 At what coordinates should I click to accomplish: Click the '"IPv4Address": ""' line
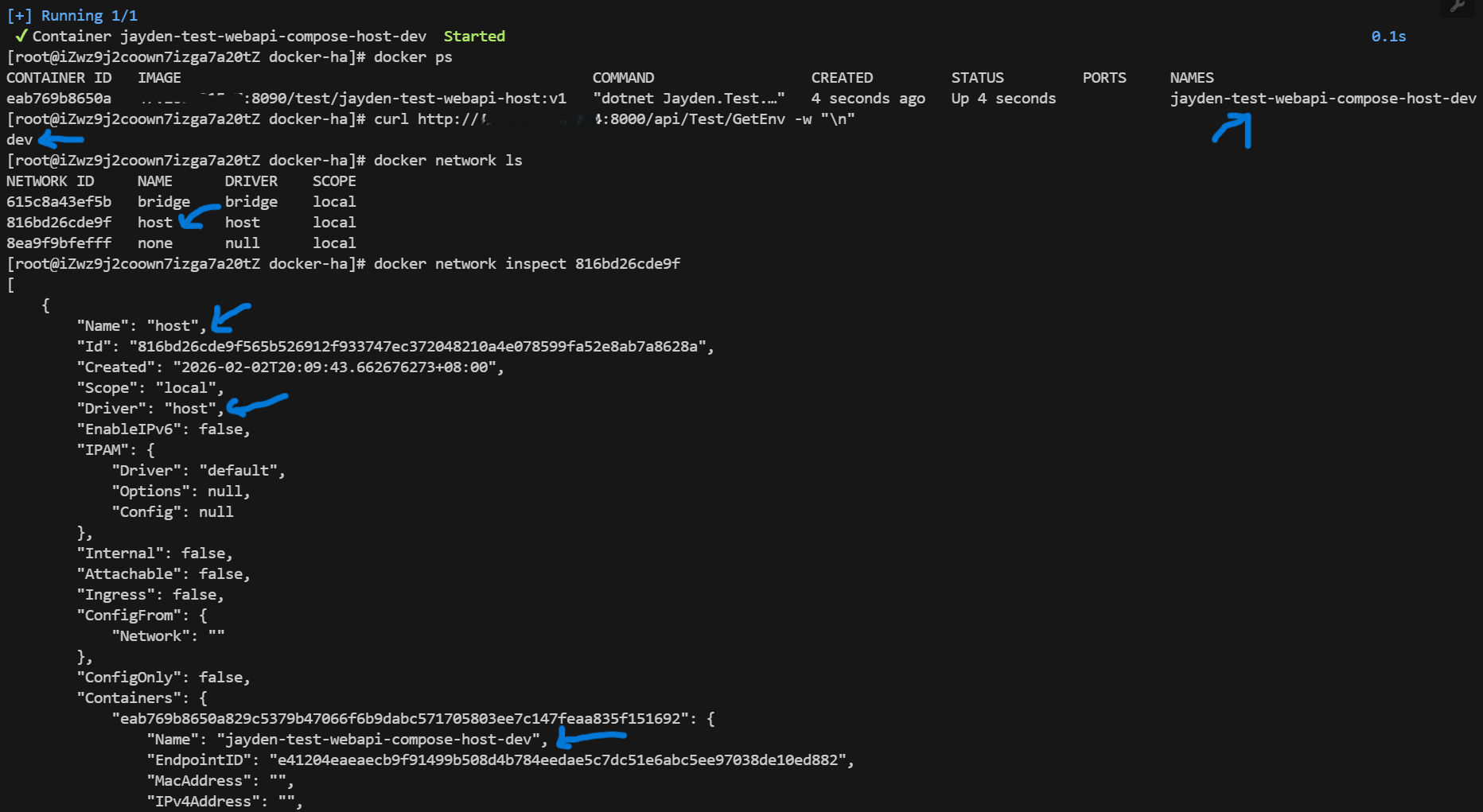pyautogui.click(x=224, y=802)
